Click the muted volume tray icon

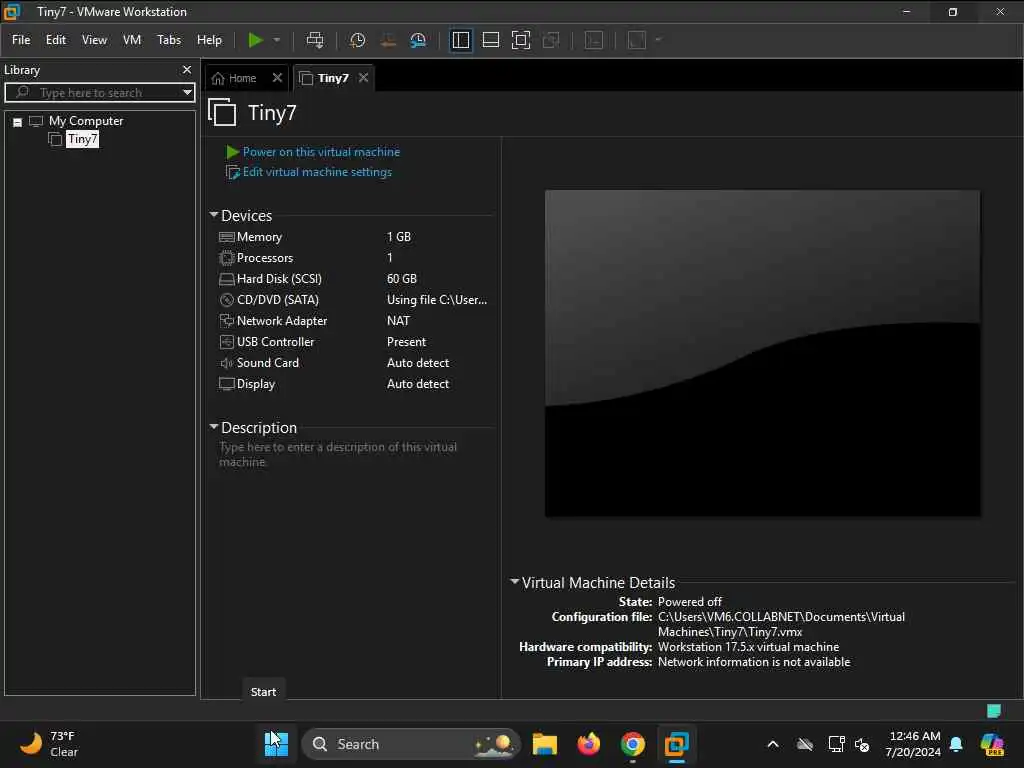(862, 744)
